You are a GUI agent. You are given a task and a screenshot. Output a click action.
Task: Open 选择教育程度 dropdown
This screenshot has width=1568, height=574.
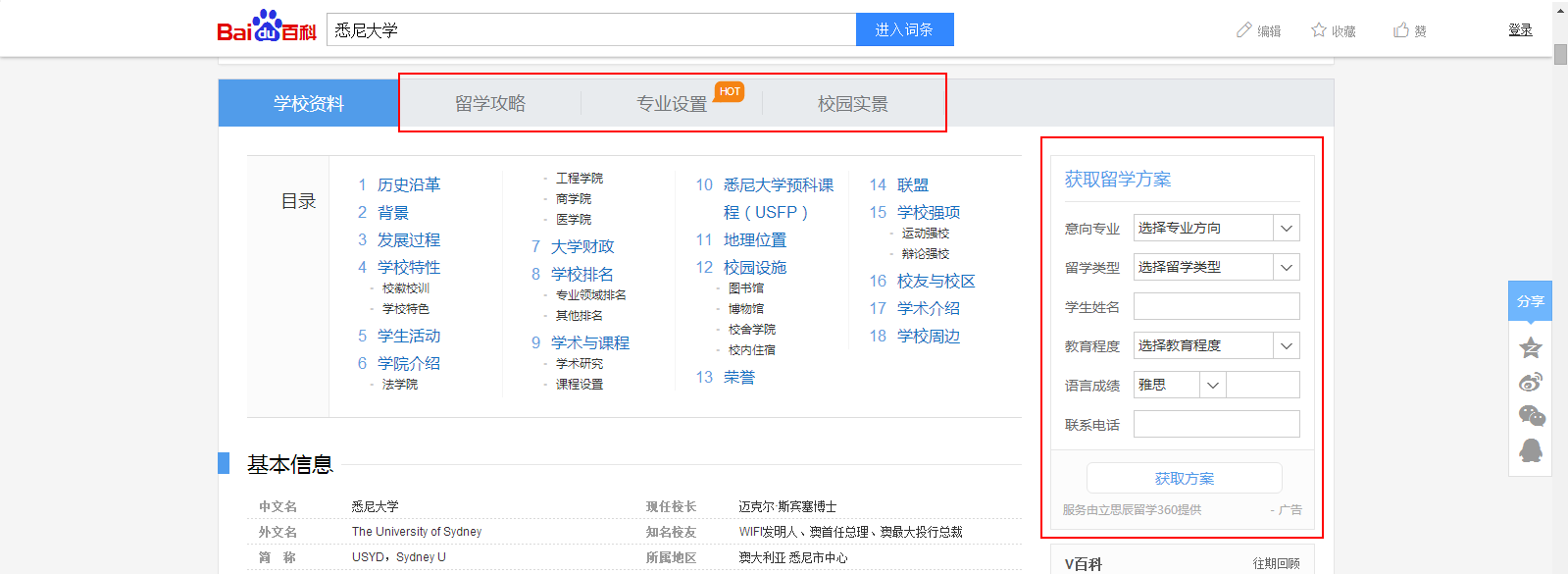pyautogui.click(x=1217, y=345)
